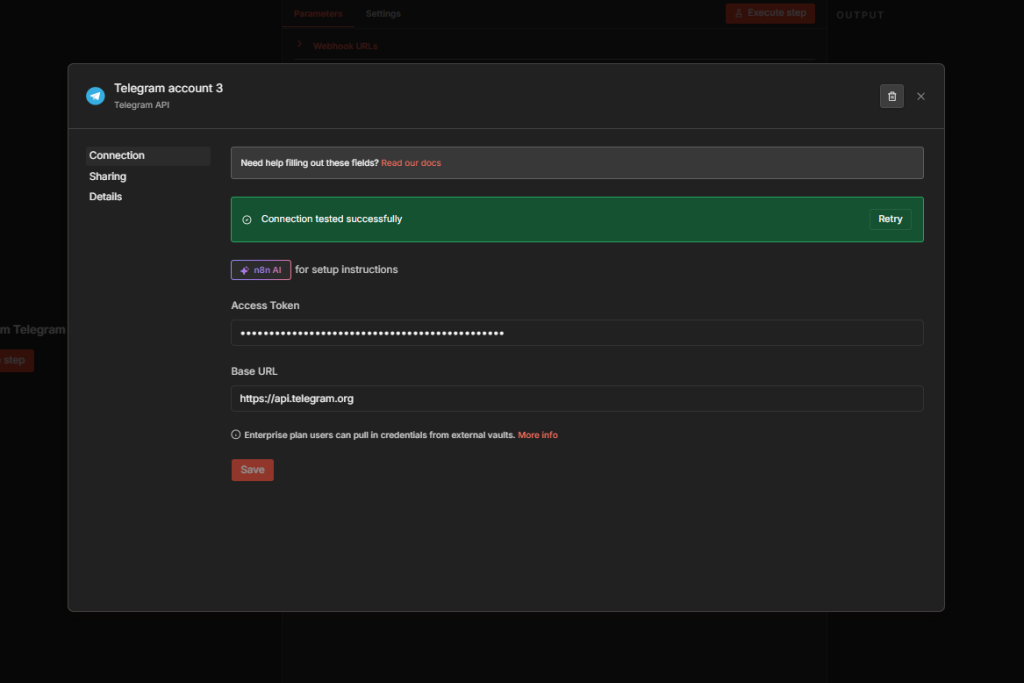Click the success checkmark icon in the green banner
The width and height of the screenshot is (1024, 683).
(x=248, y=218)
